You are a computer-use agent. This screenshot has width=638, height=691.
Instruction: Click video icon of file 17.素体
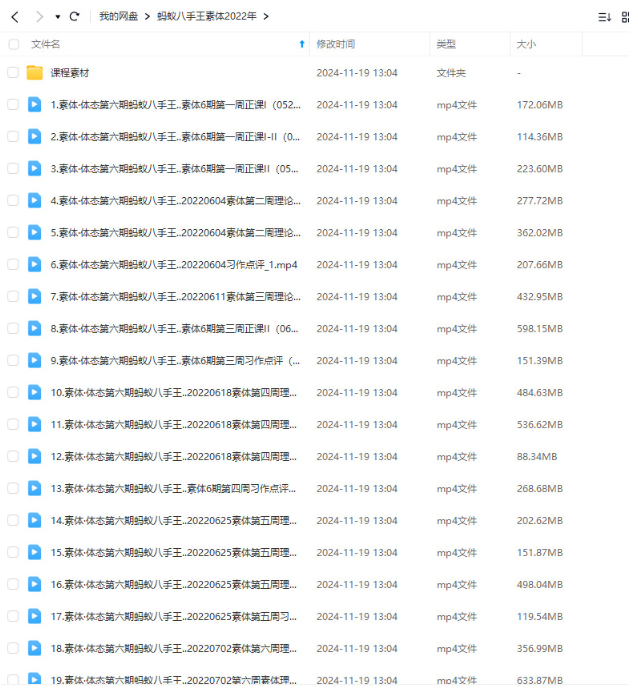tap(34, 616)
